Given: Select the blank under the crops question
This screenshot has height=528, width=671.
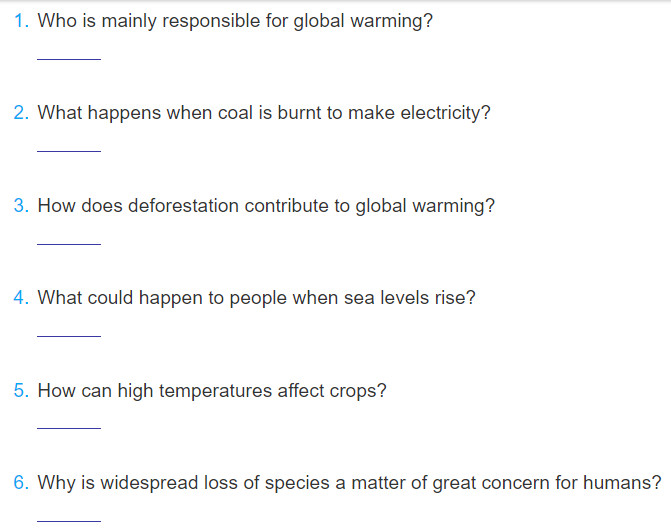Looking at the screenshot, I should 69,422.
